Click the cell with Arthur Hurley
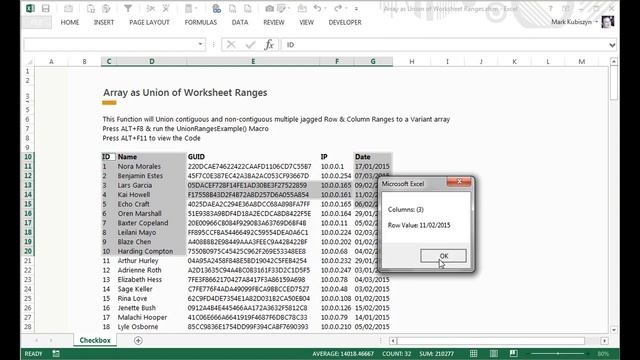 click(151, 260)
